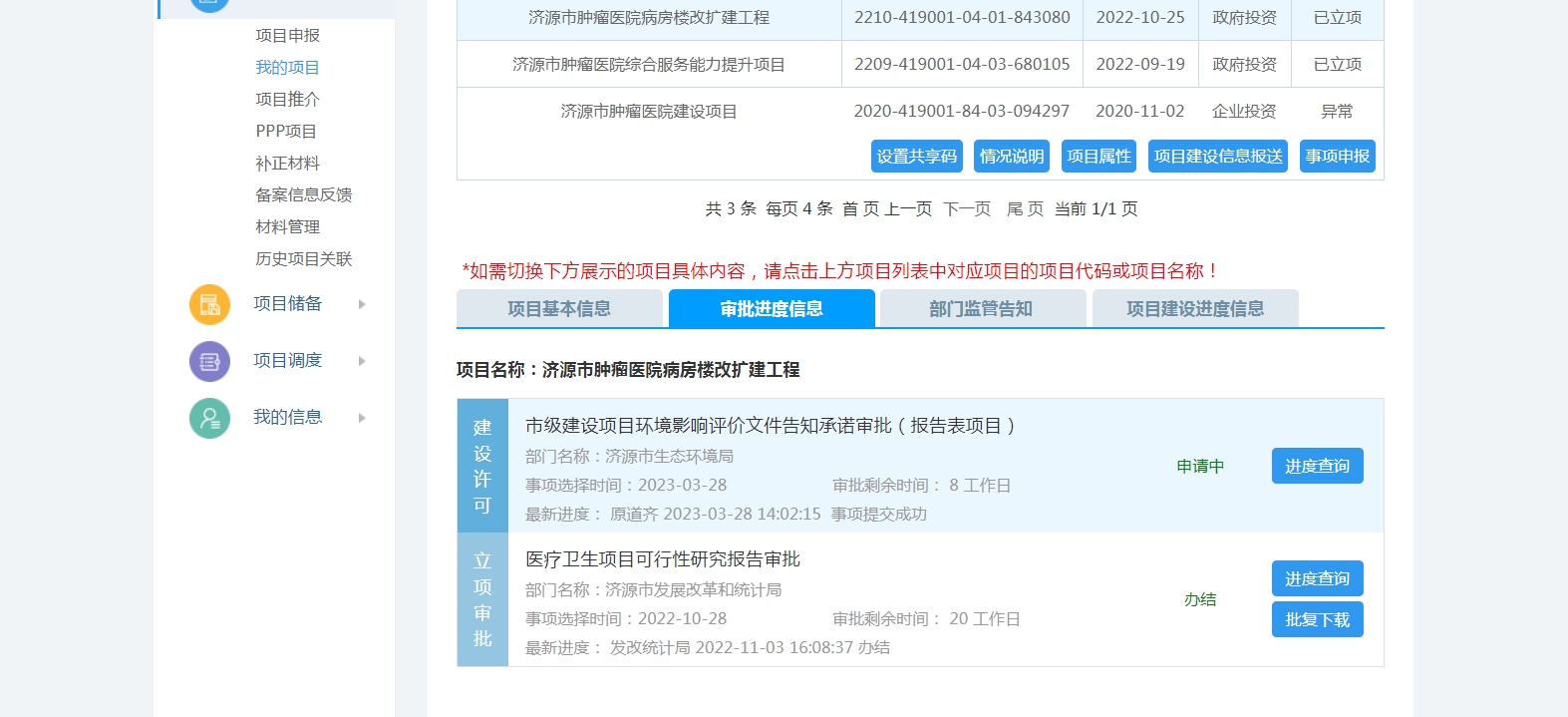This screenshot has height=717, width=1568.
Task: Click the 我的信息 menu label
Action: click(x=287, y=418)
